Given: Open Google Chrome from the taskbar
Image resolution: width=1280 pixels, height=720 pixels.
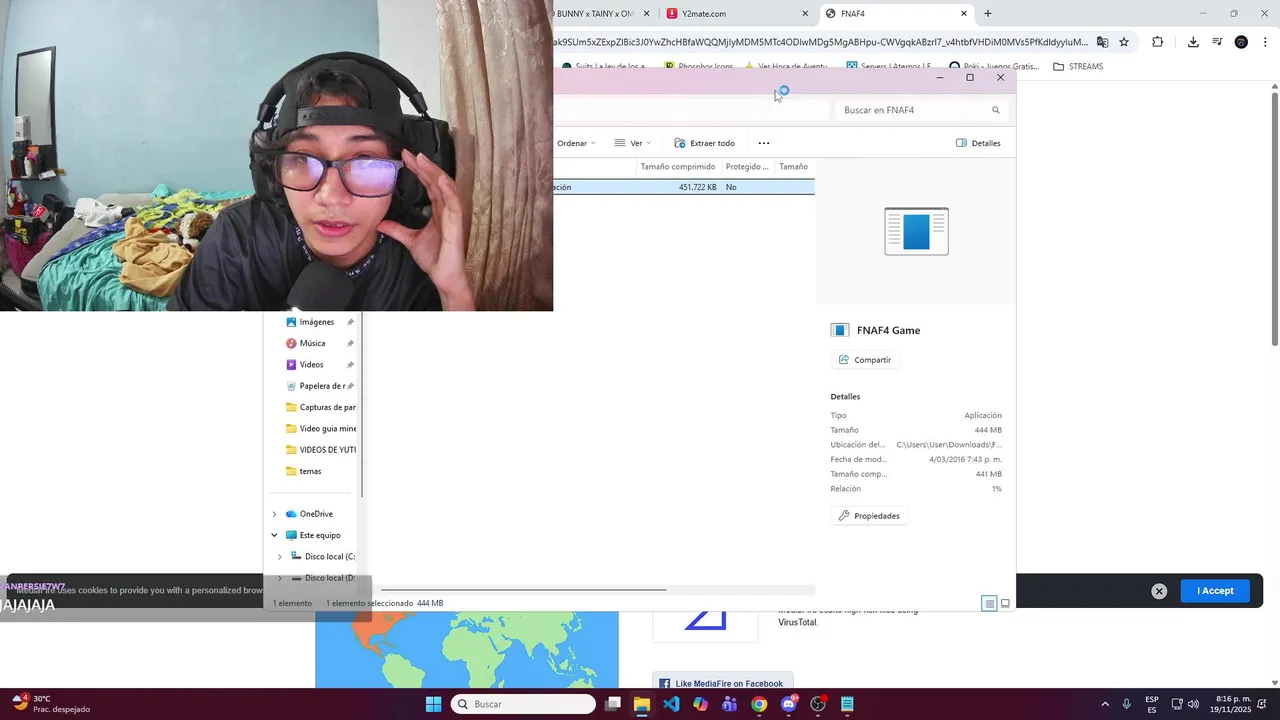Looking at the screenshot, I should pyautogui.click(x=759, y=704).
